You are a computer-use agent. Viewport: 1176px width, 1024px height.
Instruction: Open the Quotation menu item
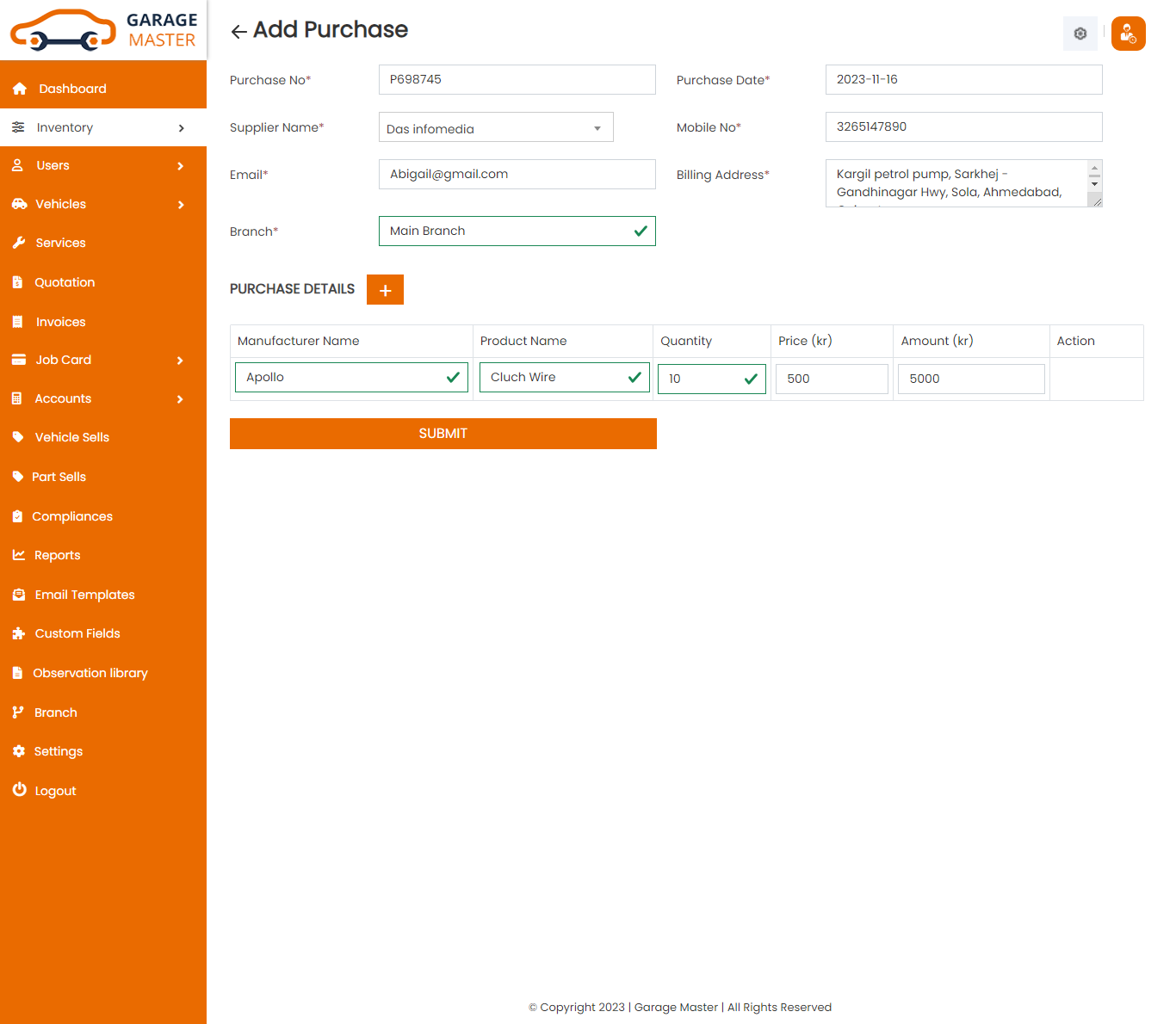coord(65,282)
